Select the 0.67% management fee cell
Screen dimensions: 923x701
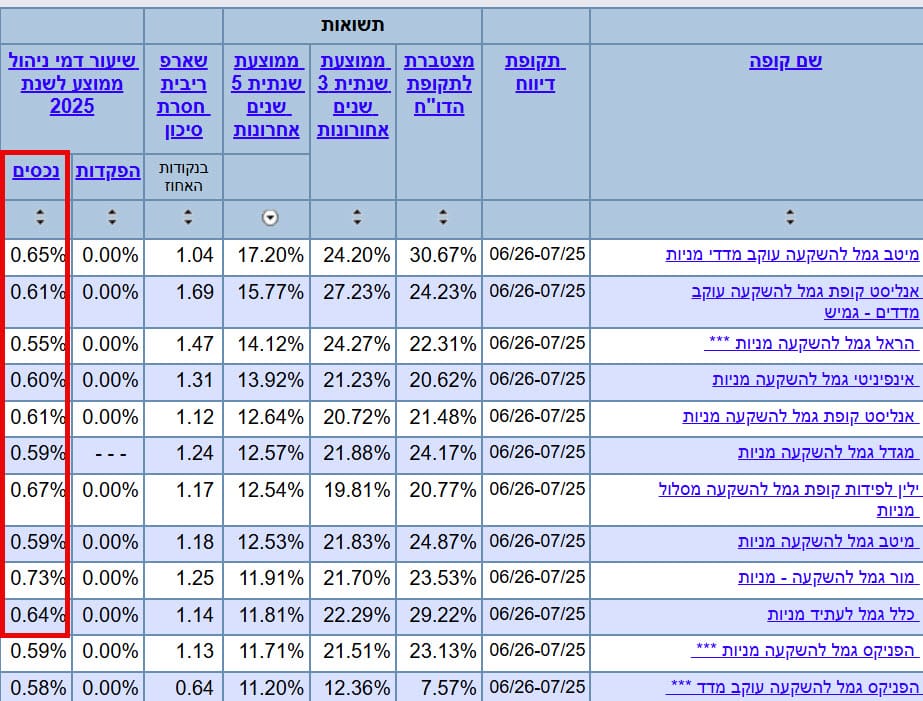coord(36,500)
